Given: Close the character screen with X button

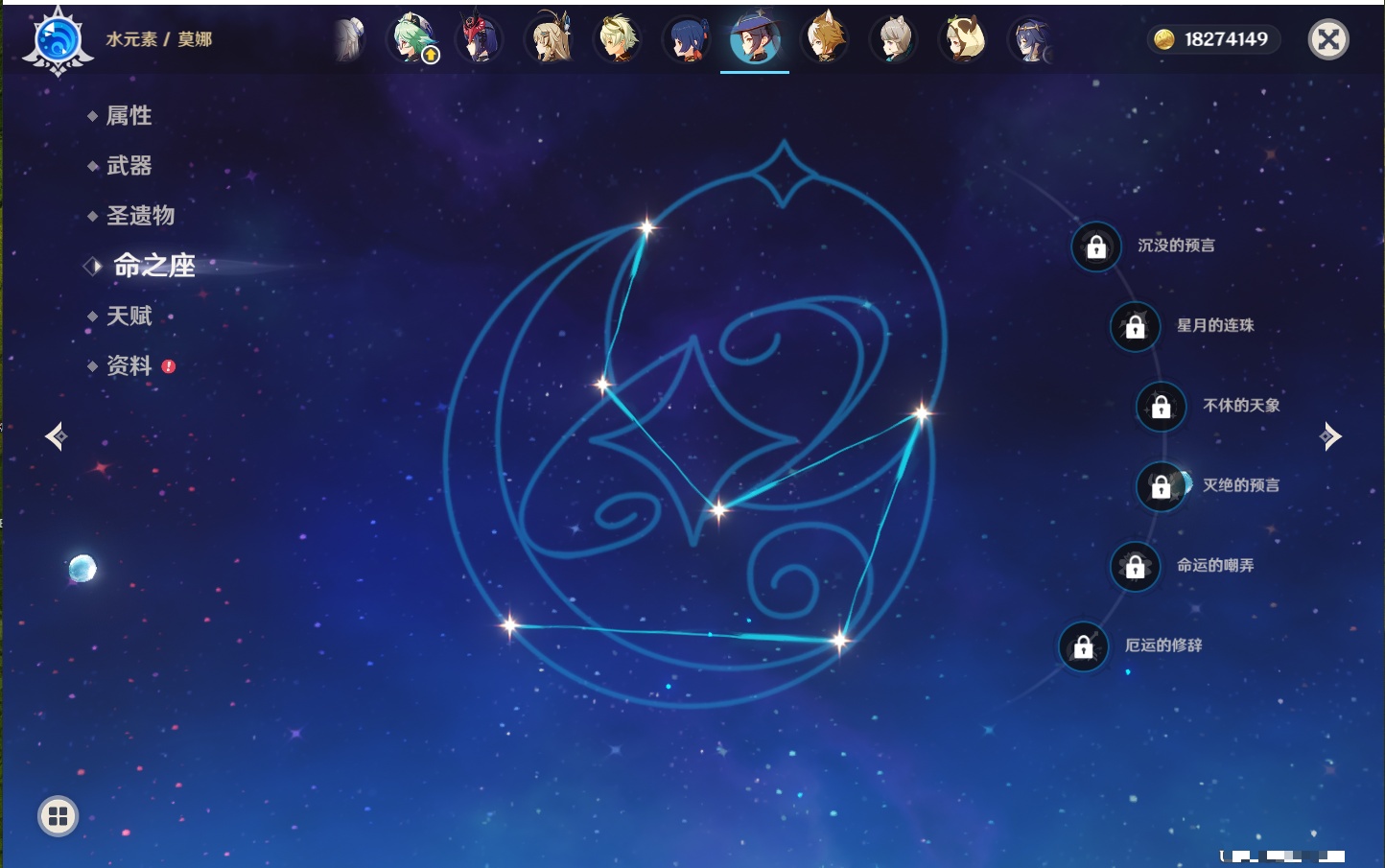Looking at the screenshot, I should pos(1328,39).
